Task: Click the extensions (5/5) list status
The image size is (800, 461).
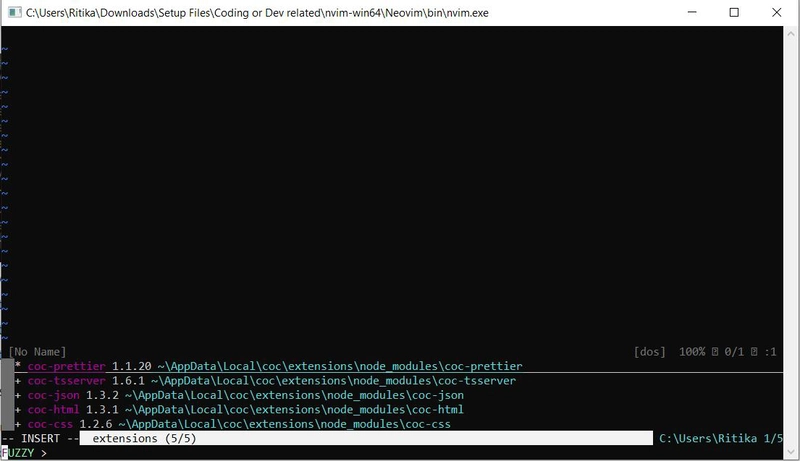Action: [144, 439]
